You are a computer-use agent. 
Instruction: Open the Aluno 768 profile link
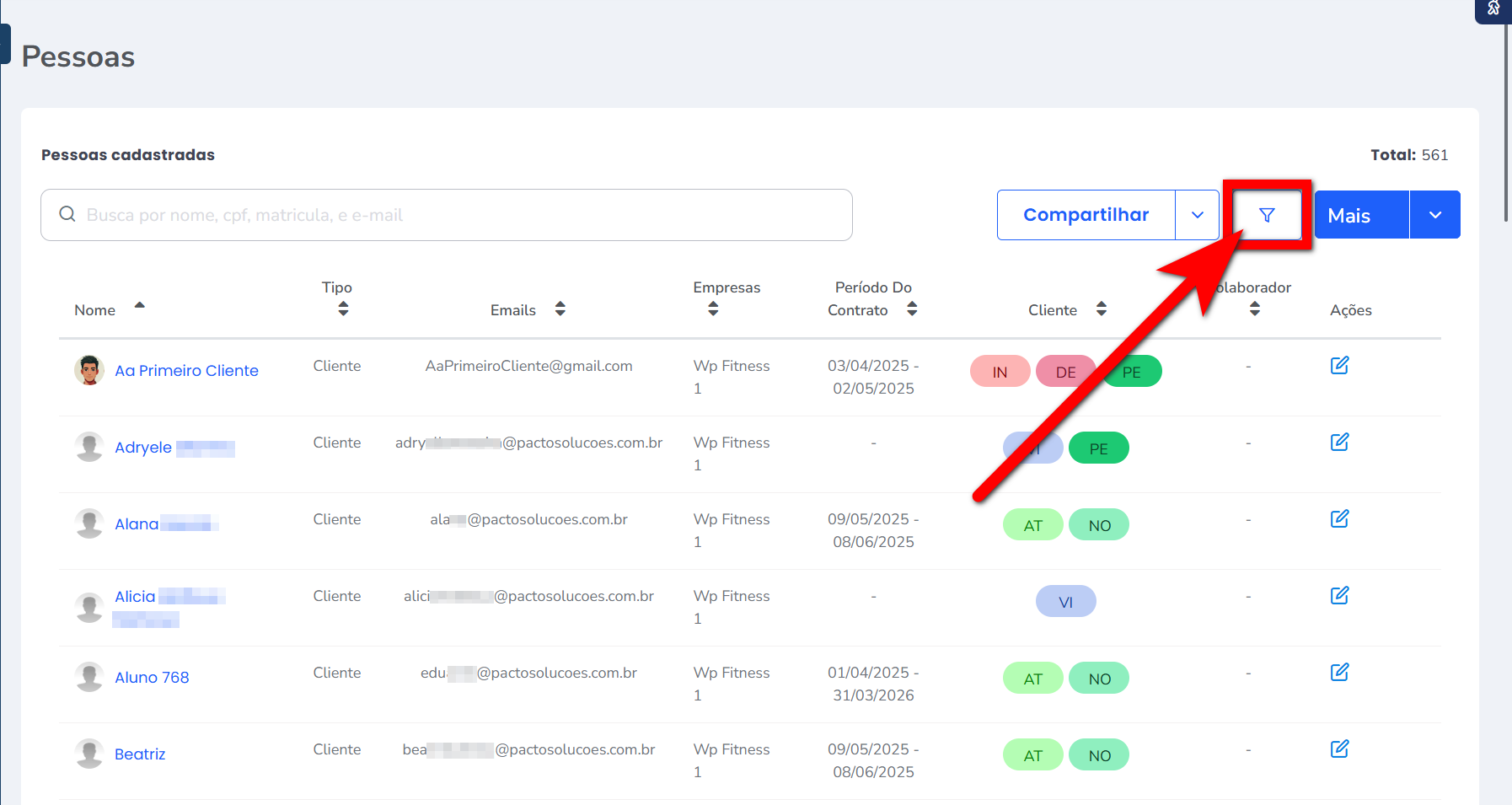click(x=152, y=678)
